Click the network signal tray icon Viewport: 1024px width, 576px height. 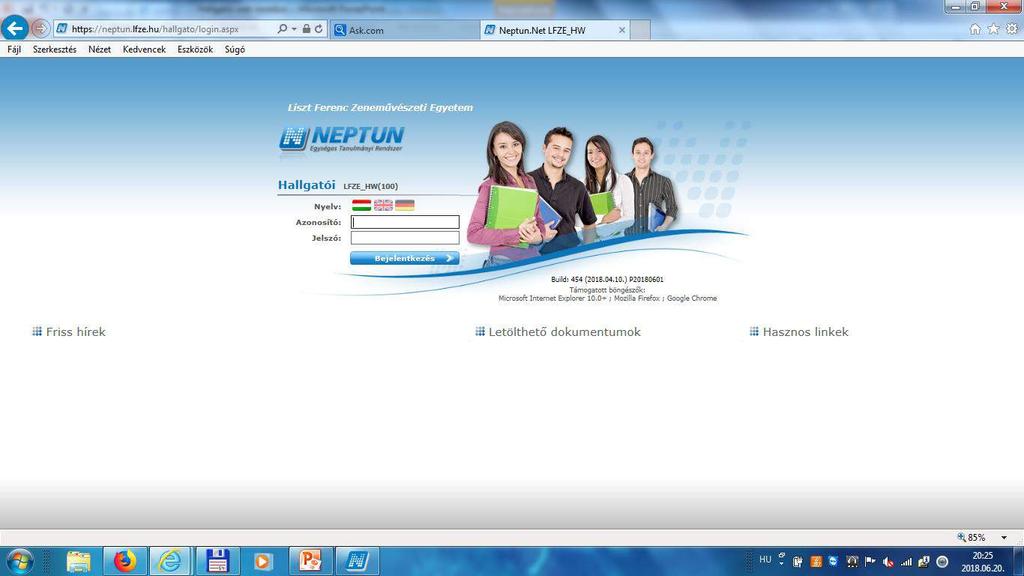tap(906, 562)
